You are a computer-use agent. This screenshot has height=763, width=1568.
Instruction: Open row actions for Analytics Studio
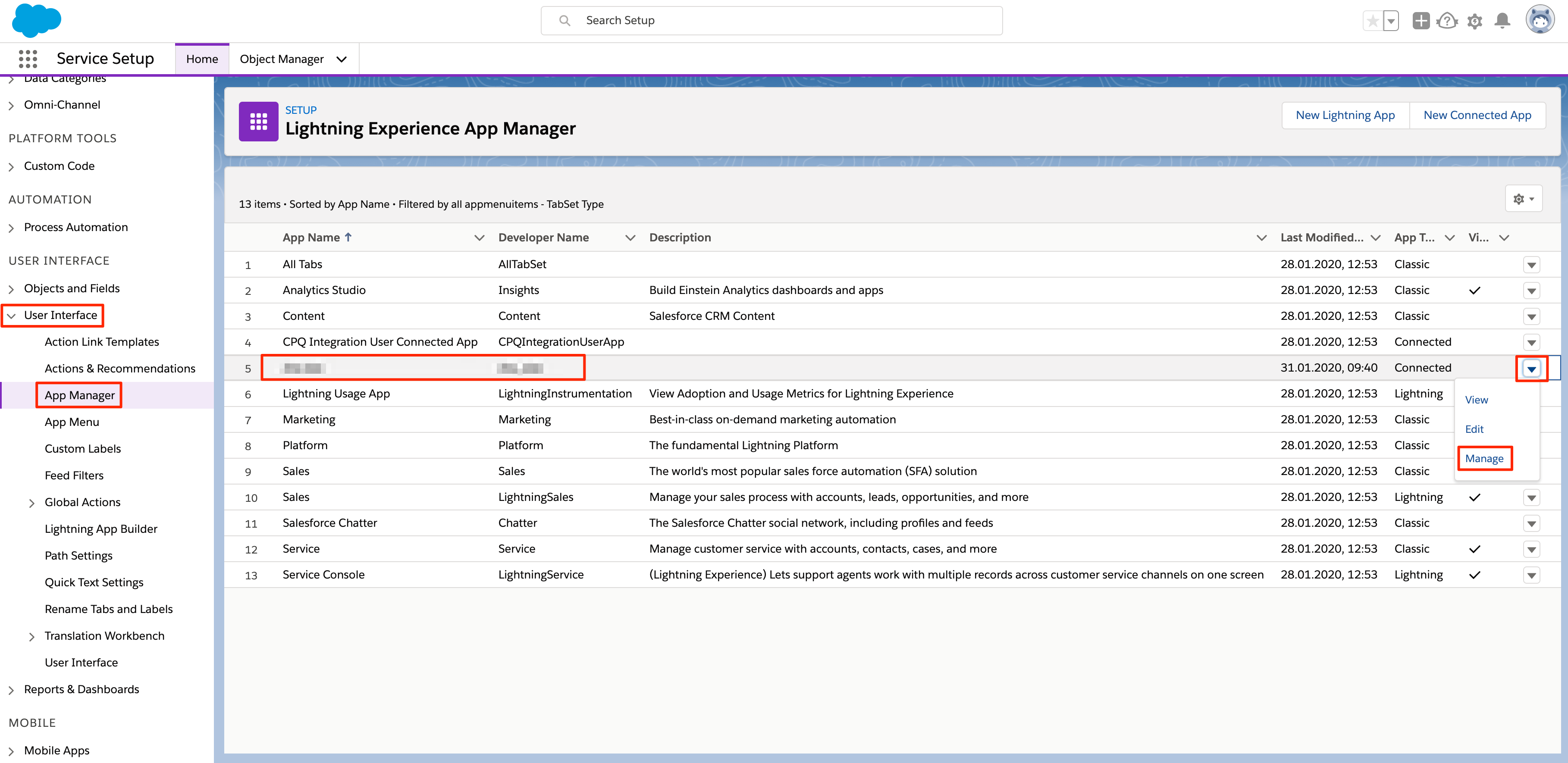(x=1531, y=291)
